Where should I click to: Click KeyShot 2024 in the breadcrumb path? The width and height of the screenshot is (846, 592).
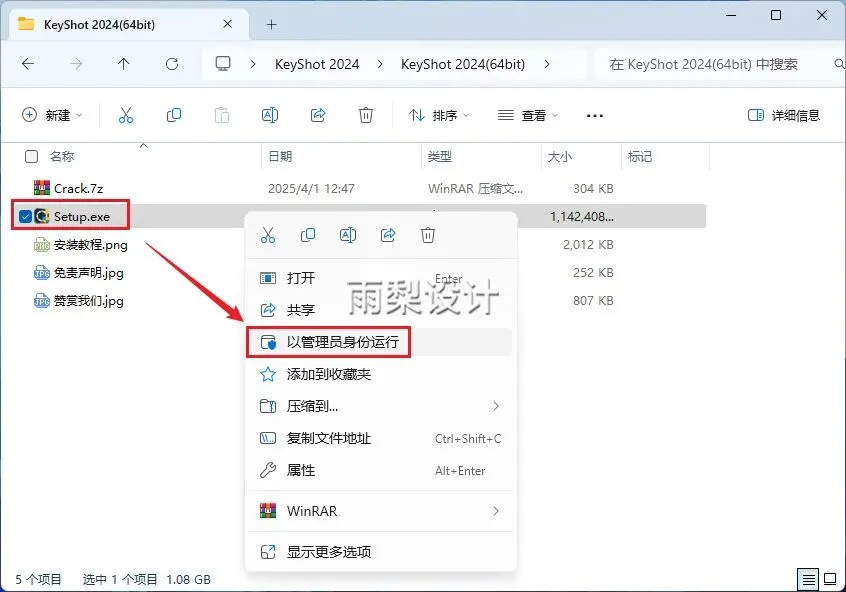click(x=317, y=64)
